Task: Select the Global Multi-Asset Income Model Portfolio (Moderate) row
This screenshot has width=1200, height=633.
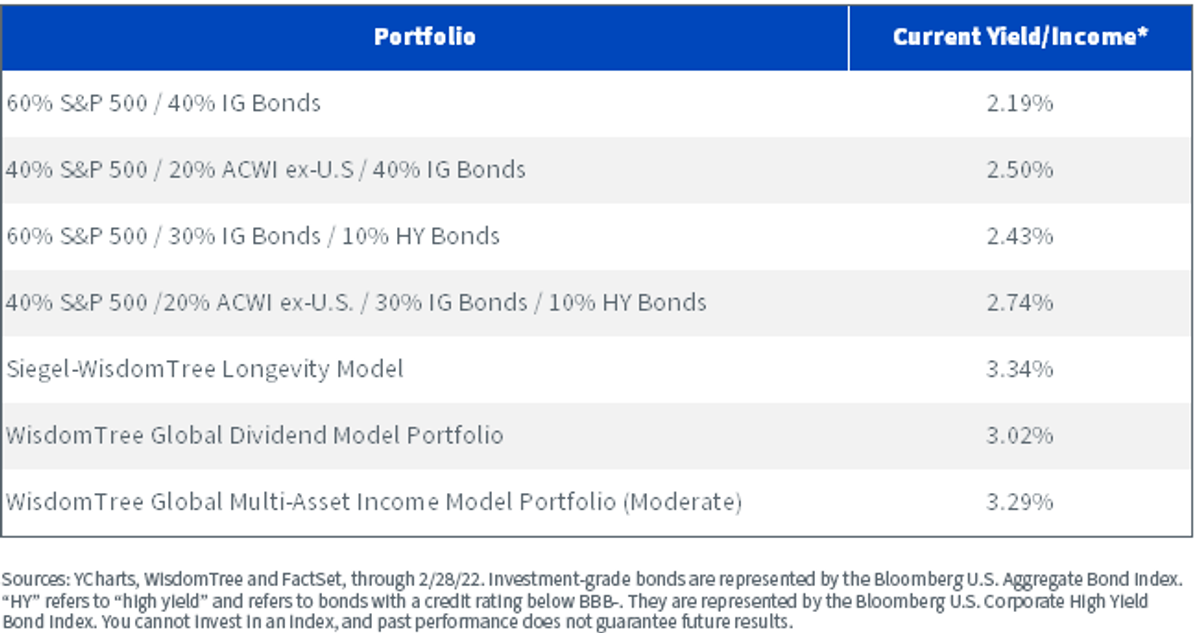Action: 597,502
